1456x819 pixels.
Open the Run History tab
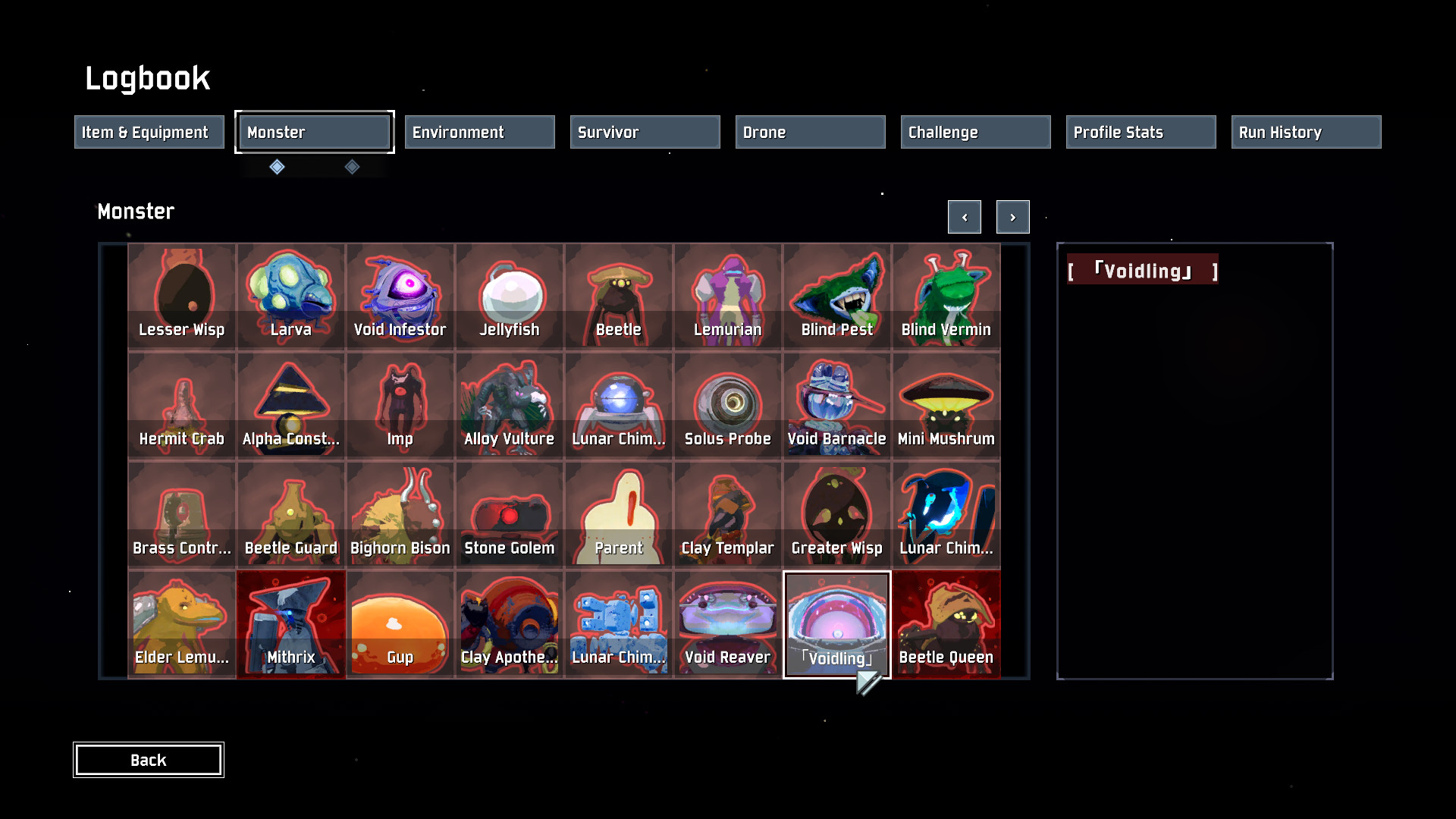click(1306, 132)
